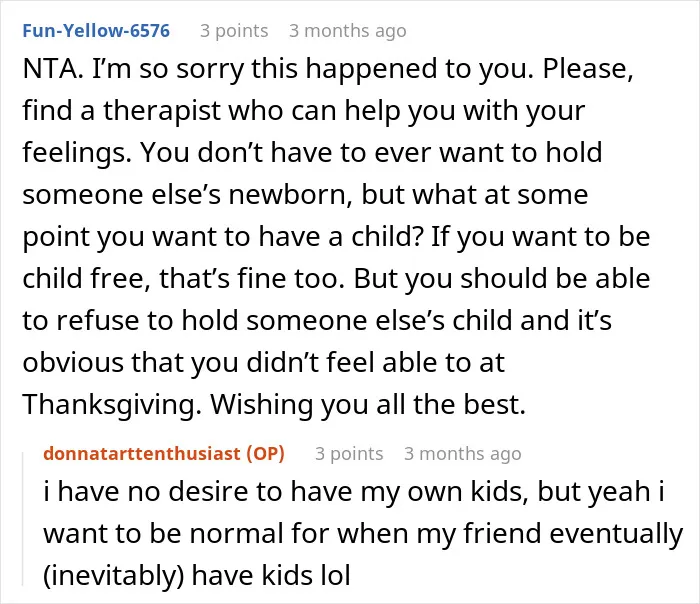This screenshot has width=700, height=604.
Task: Click the word desire in OP's reply
Action: coord(208,492)
